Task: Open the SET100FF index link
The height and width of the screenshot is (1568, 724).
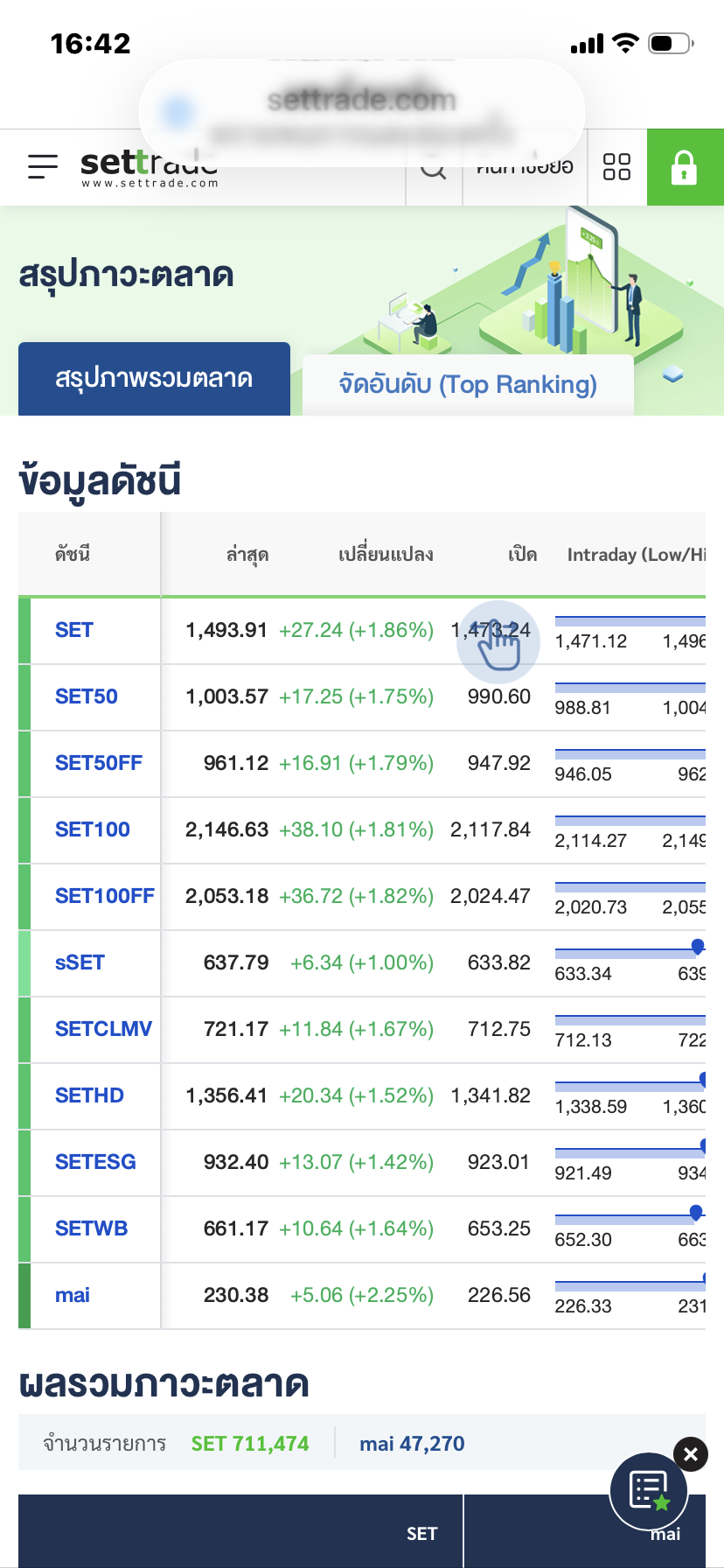Action: click(104, 896)
